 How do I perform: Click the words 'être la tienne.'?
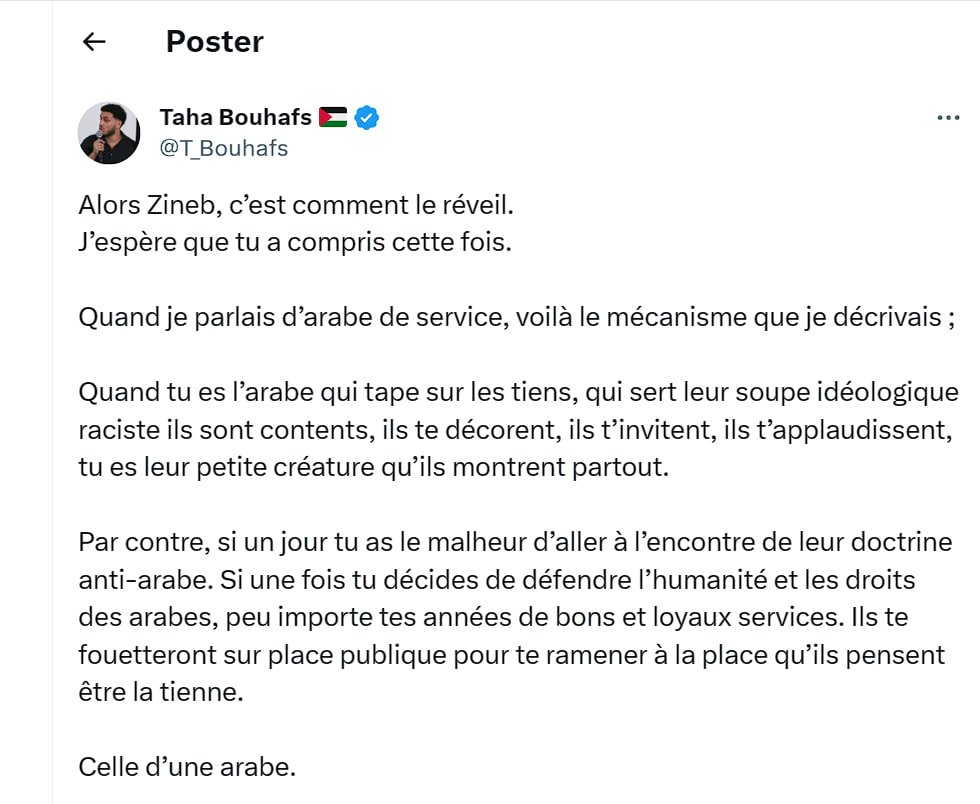coord(161,692)
